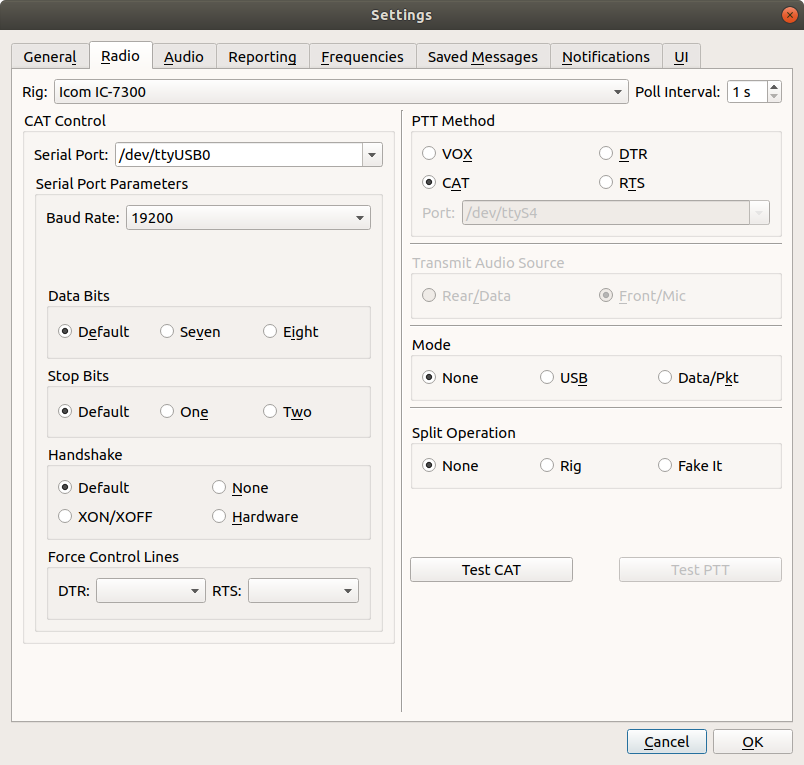Choose Fake It split operation
Image resolution: width=804 pixels, height=765 pixels.
[x=690, y=466]
